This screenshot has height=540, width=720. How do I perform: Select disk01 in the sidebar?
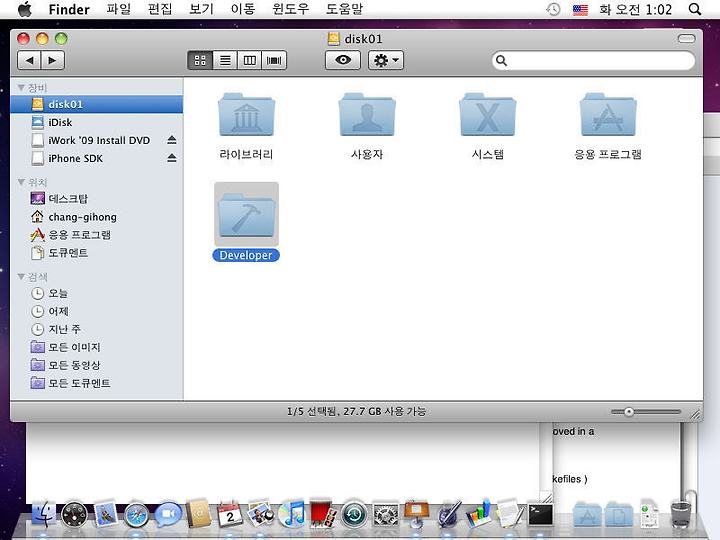96,104
